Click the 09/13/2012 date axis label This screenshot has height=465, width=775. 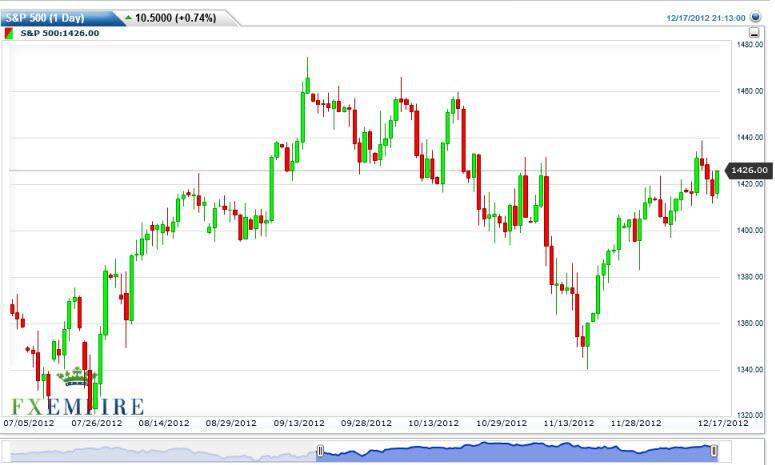click(x=299, y=423)
